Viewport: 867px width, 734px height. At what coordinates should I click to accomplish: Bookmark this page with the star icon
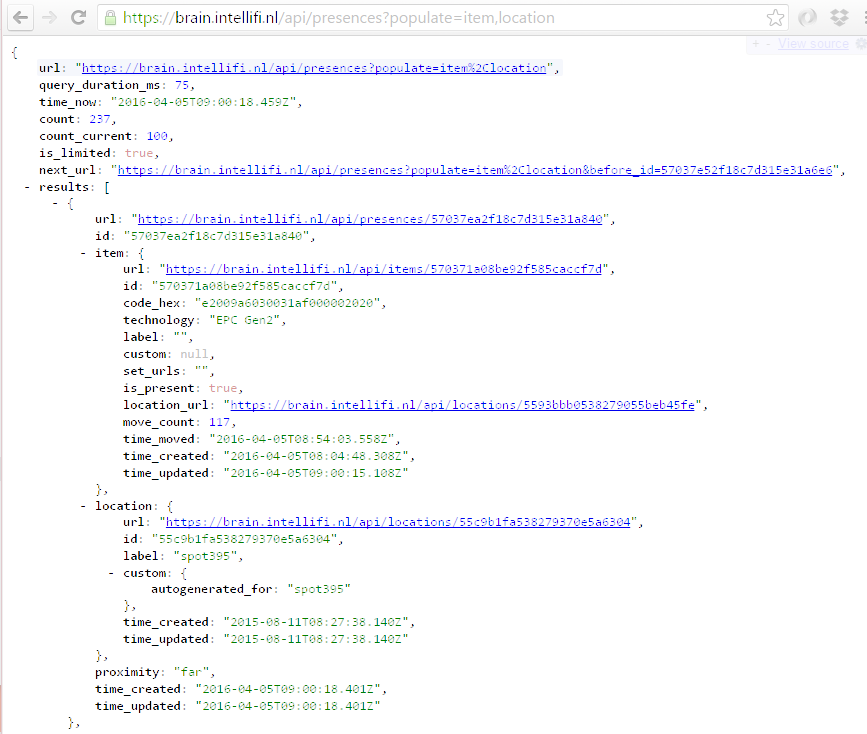tap(775, 18)
